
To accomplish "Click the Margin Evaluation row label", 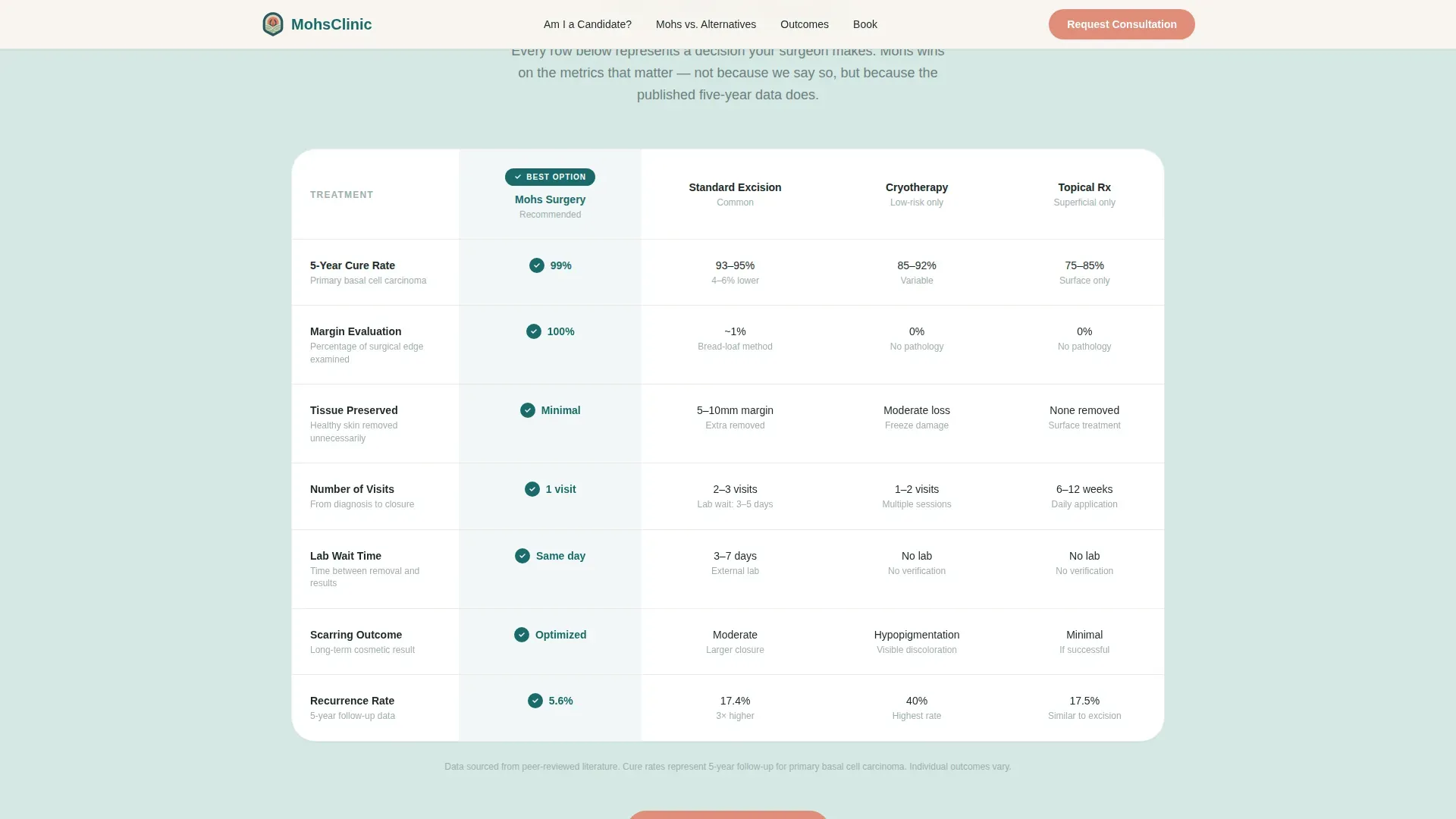I will coord(356,331).
